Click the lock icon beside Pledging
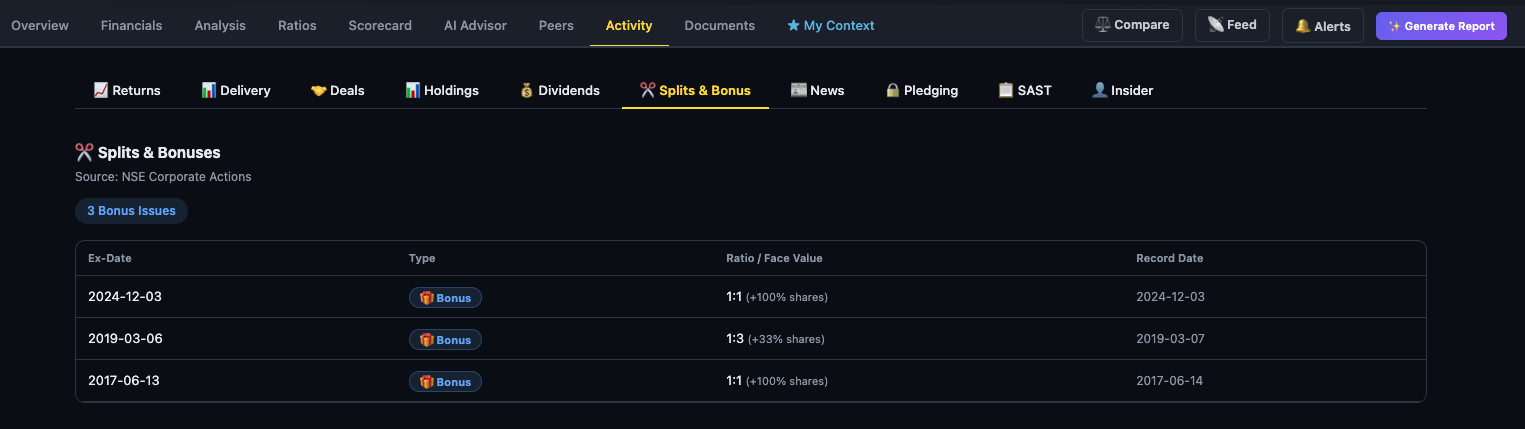Image resolution: width=1525 pixels, height=429 pixels. pyautogui.click(x=893, y=90)
